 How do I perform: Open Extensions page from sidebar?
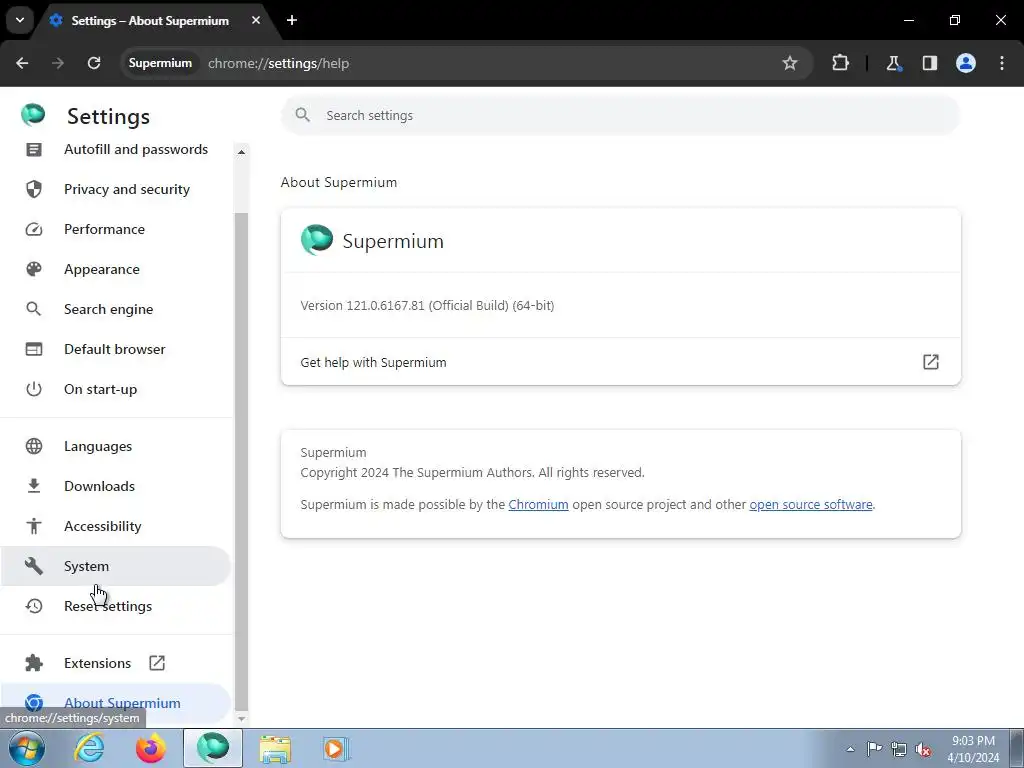(x=116, y=663)
